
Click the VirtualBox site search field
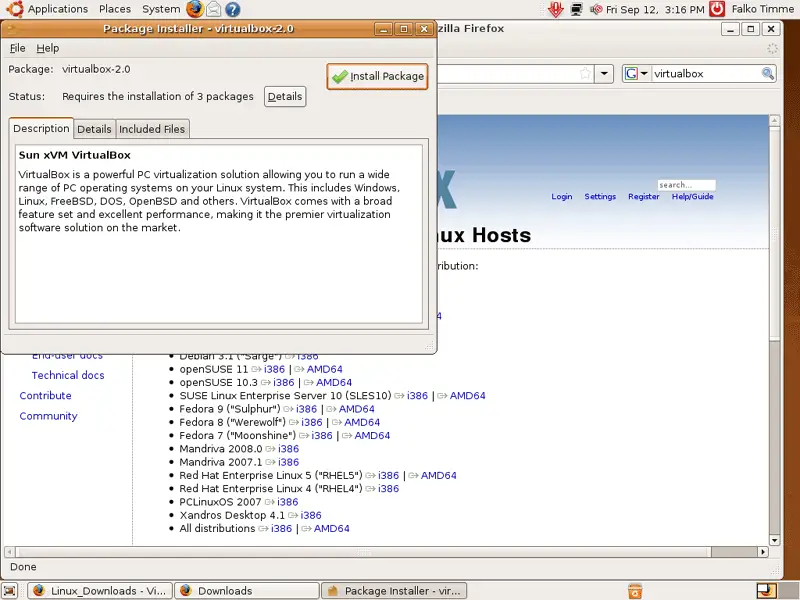[x=686, y=185]
